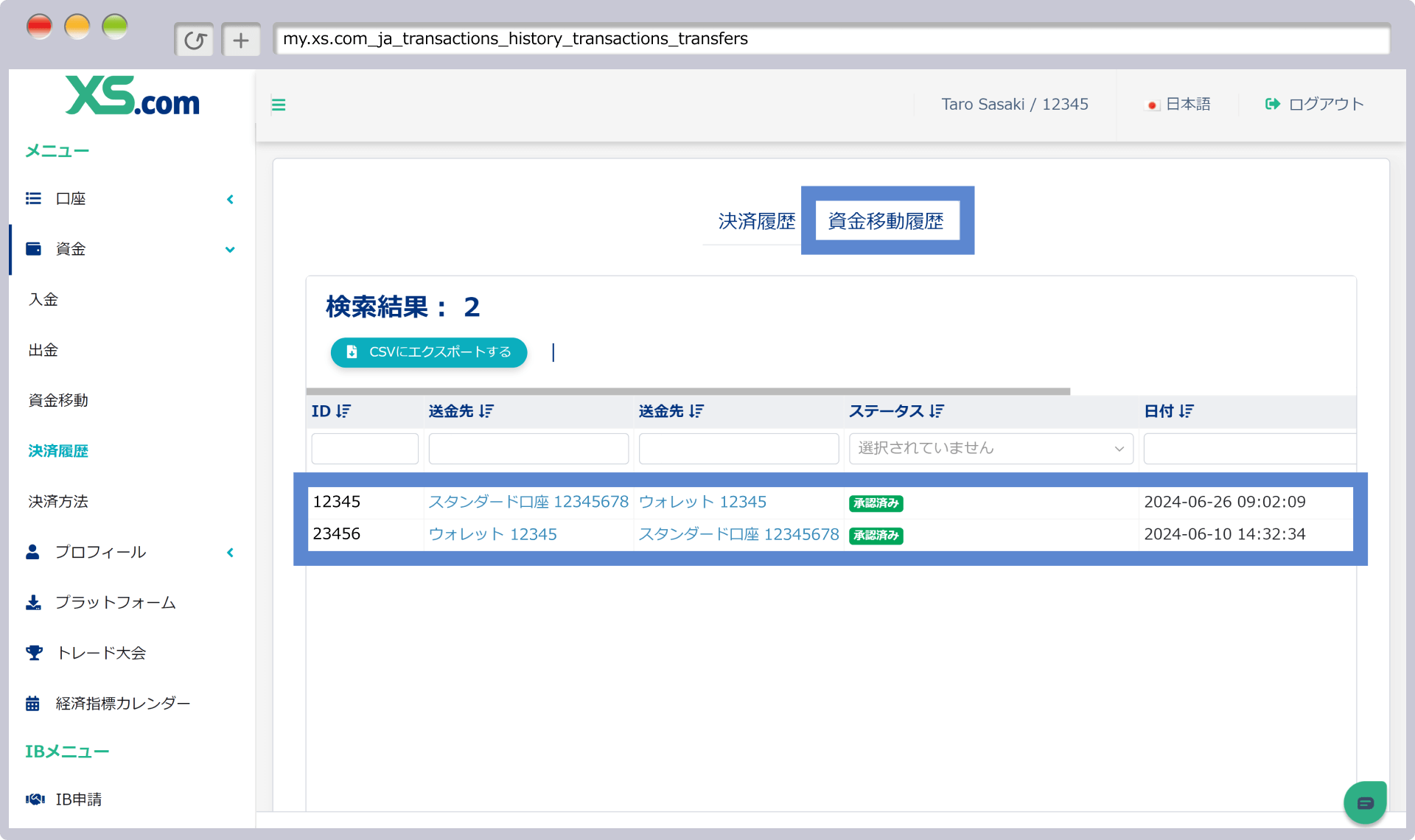
Task: Click the browser address bar
Action: click(831, 39)
